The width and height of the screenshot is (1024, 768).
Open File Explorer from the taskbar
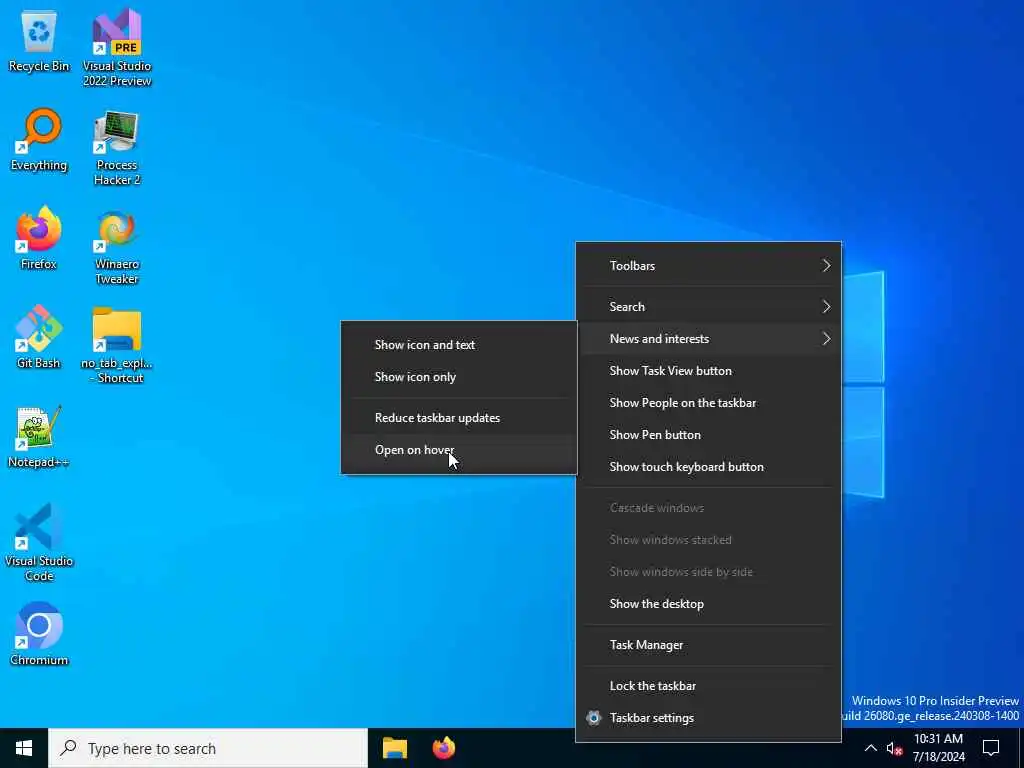(x=394, y=748)
